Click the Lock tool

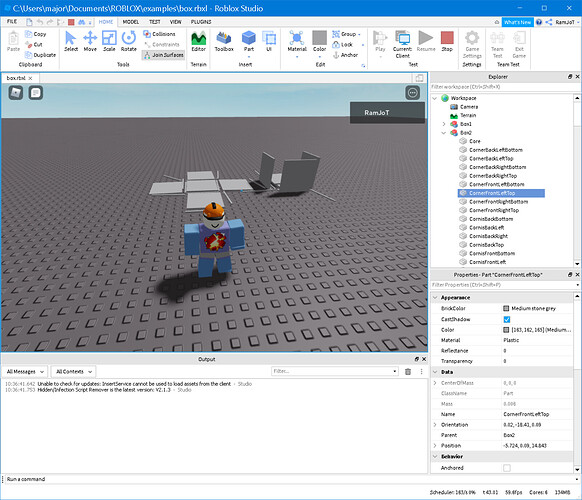point(343,45)
